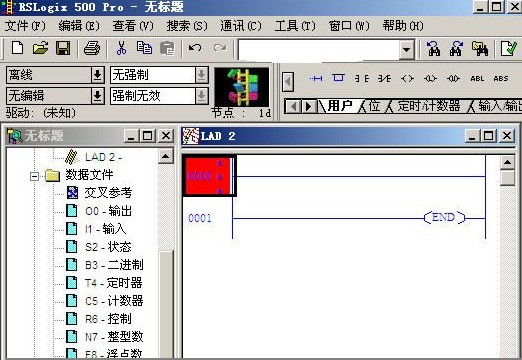Click the END instruction on rung 0001
The width and height of the screenshot is (522, 360).
(444, 218)
